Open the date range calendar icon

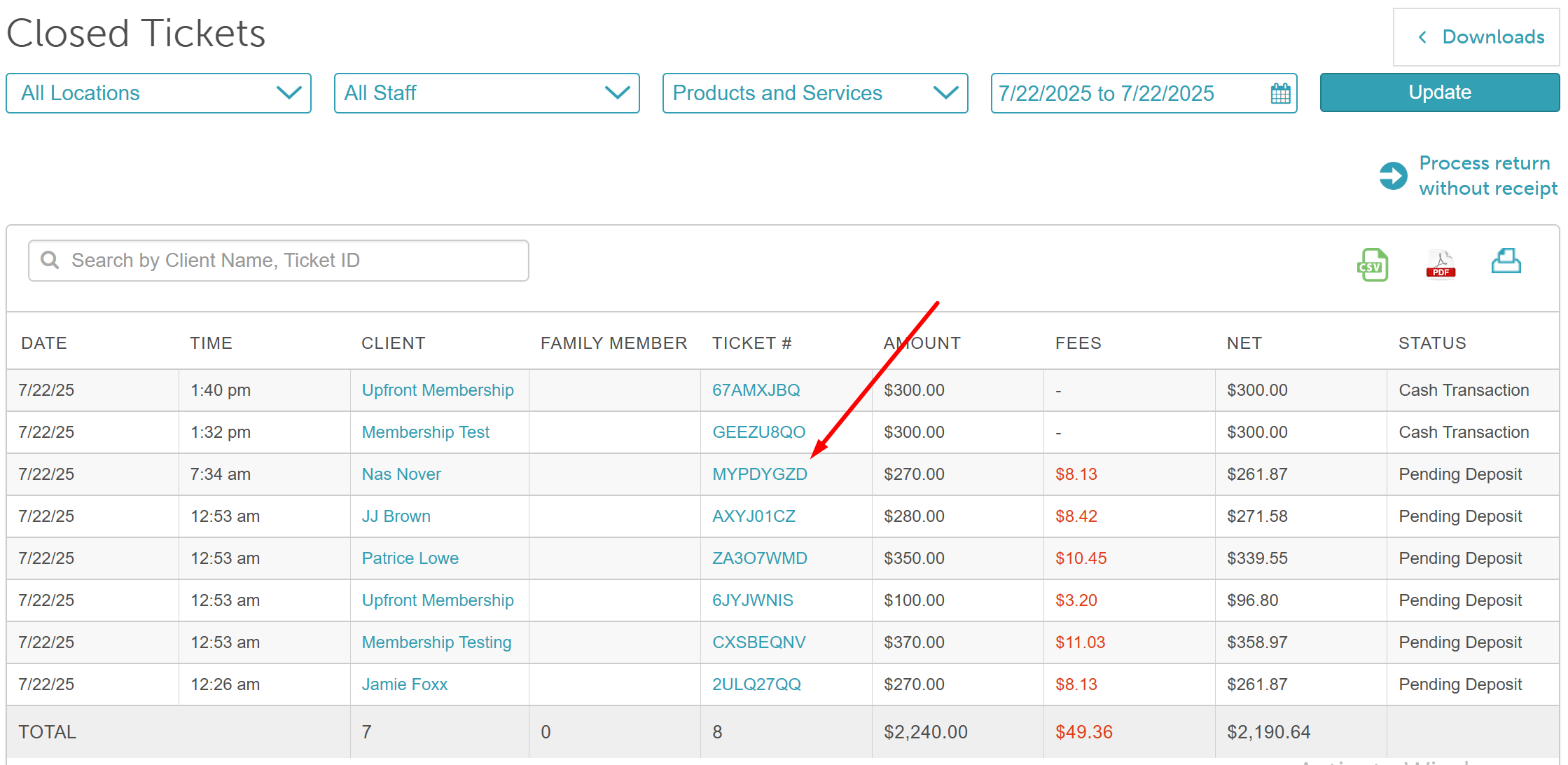(x=1280, y=93)
